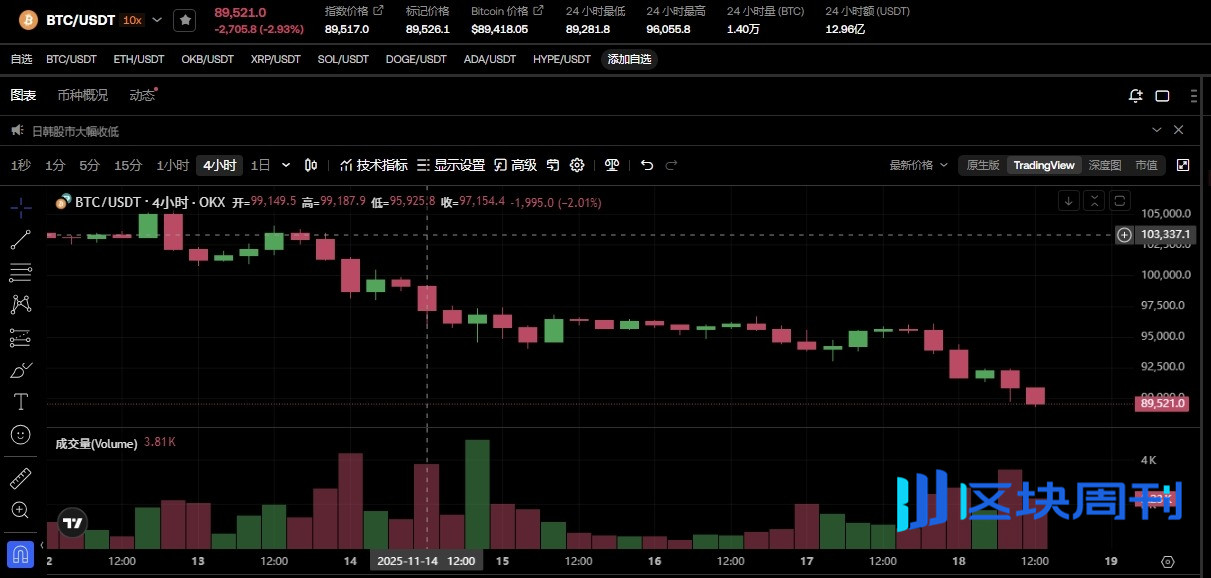This screenshot has width=1211, height=578.
Task: Expand the BTC/USDT pair selector arrow
Action: click(x=158, y=20)
